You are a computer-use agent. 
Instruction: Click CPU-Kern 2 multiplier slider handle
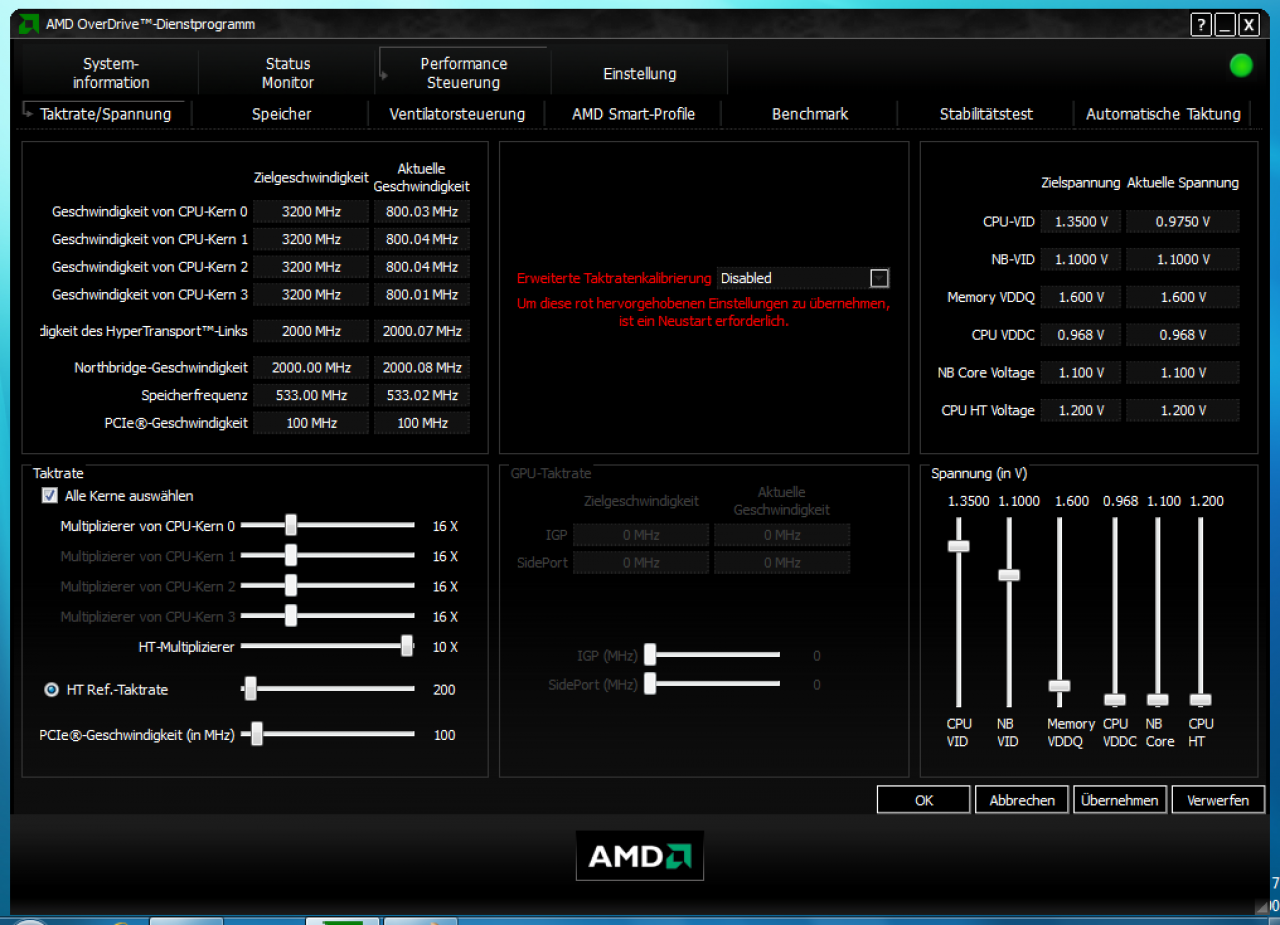coord(291,586)
